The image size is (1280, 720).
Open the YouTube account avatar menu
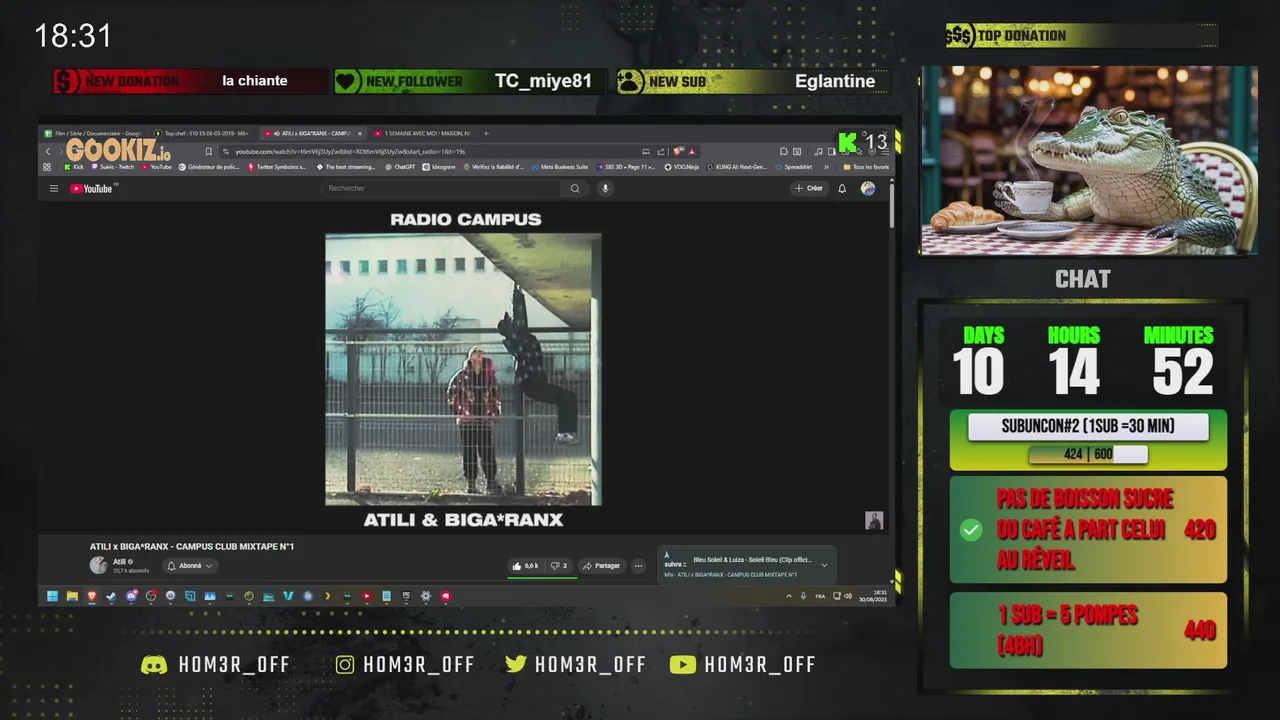coord(868,188)
